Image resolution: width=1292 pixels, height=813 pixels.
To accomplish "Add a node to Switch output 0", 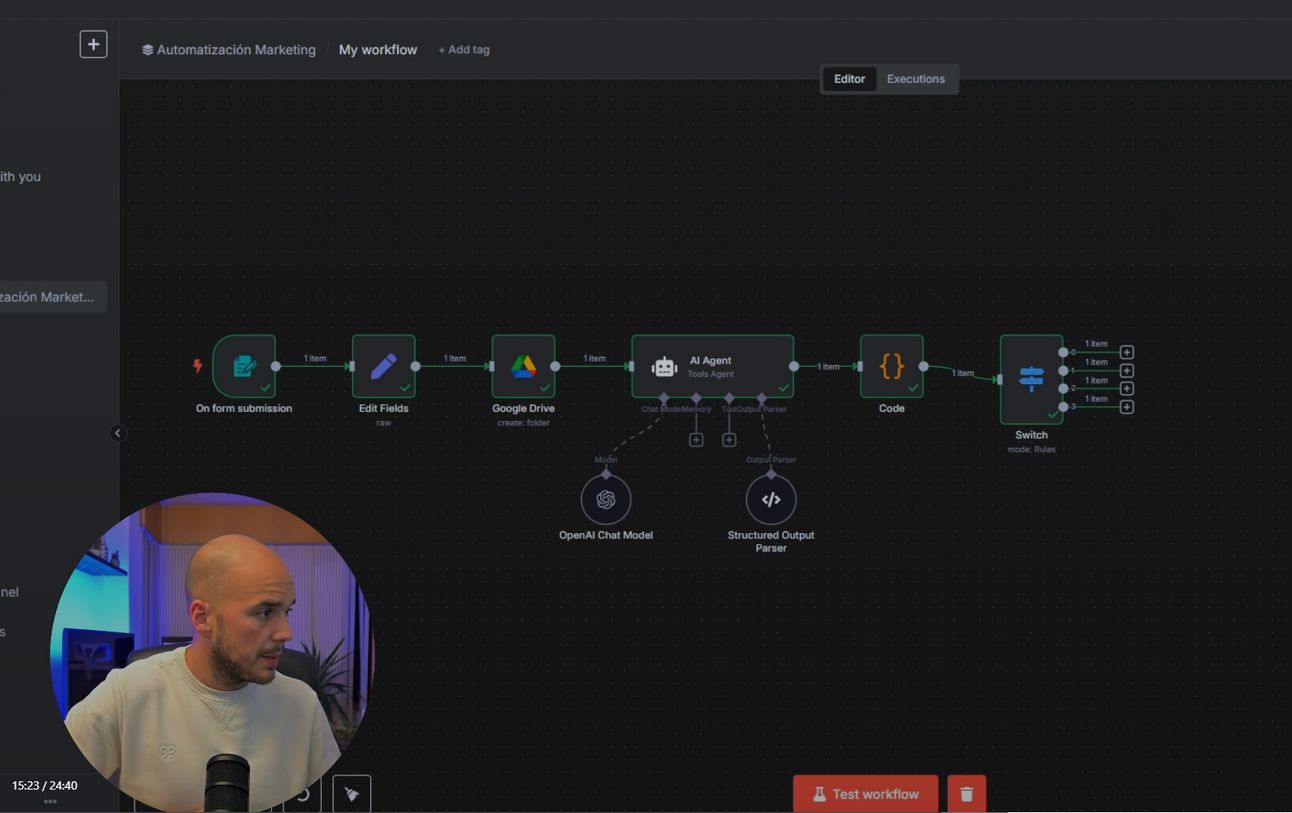I will click(x=1127, y=352).
